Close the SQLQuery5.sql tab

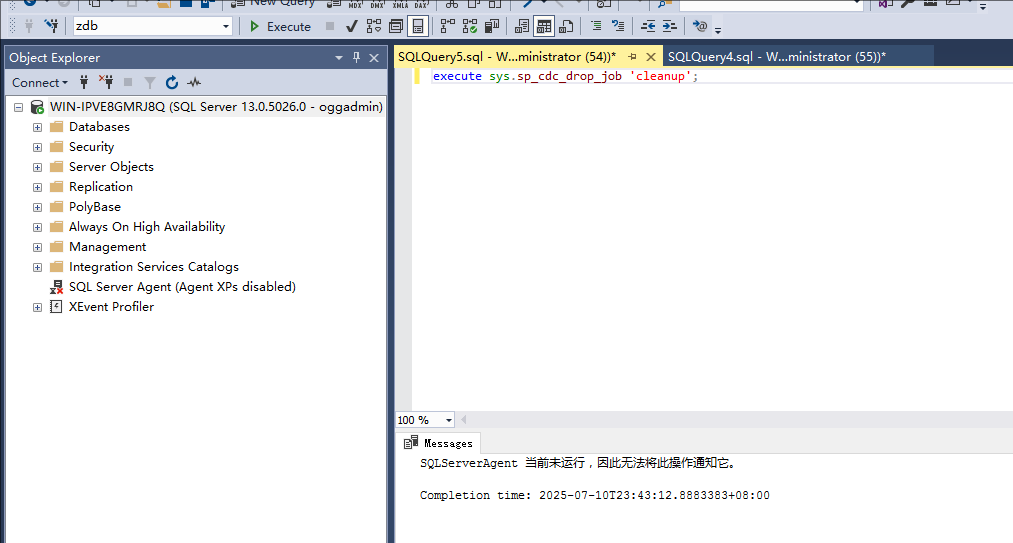[651, 57]
